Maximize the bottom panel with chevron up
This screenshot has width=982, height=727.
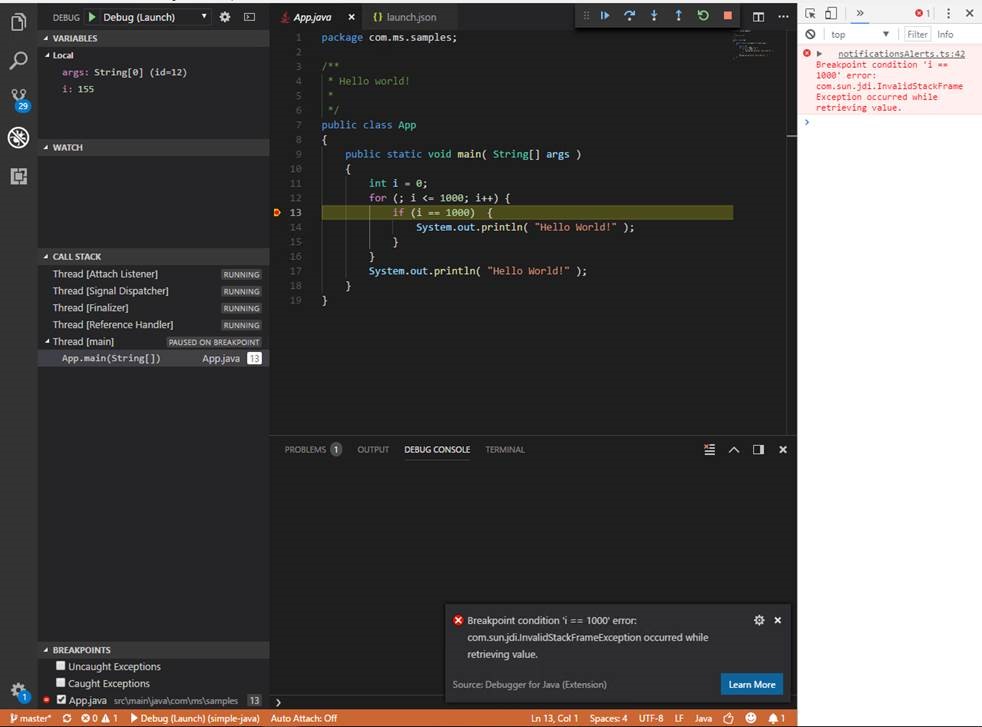(734, 450)
